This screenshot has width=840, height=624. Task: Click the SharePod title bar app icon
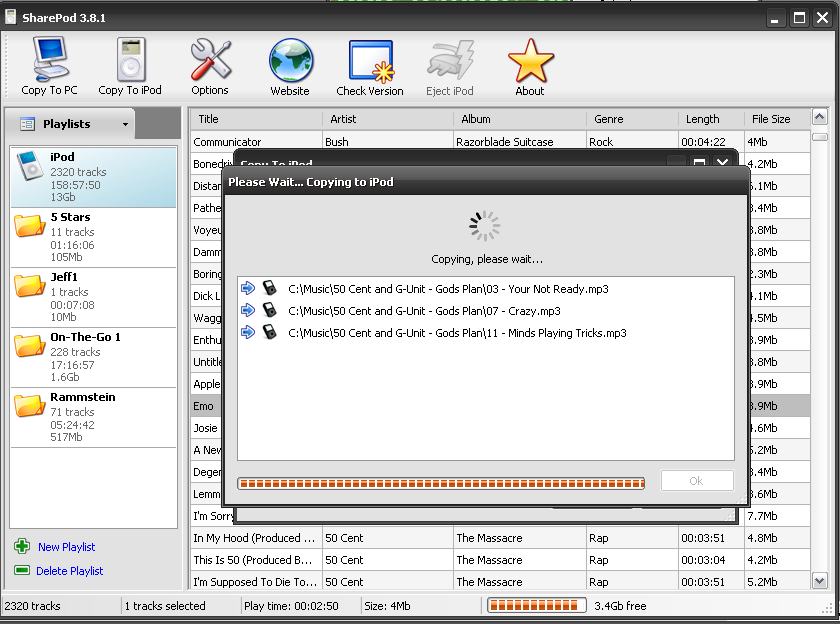(x=10, y=17)
